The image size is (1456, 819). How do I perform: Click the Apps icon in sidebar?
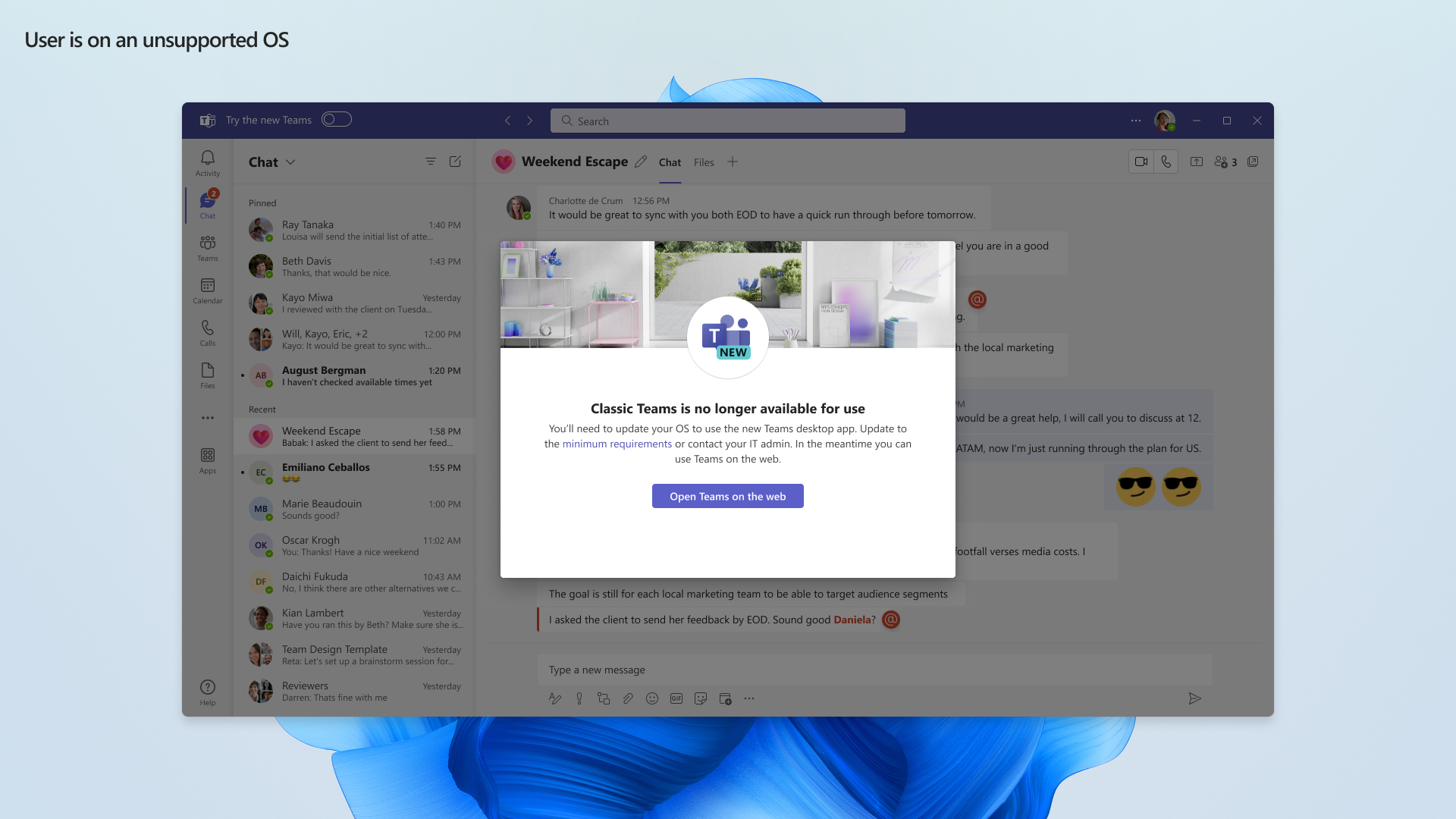[208, 459]
